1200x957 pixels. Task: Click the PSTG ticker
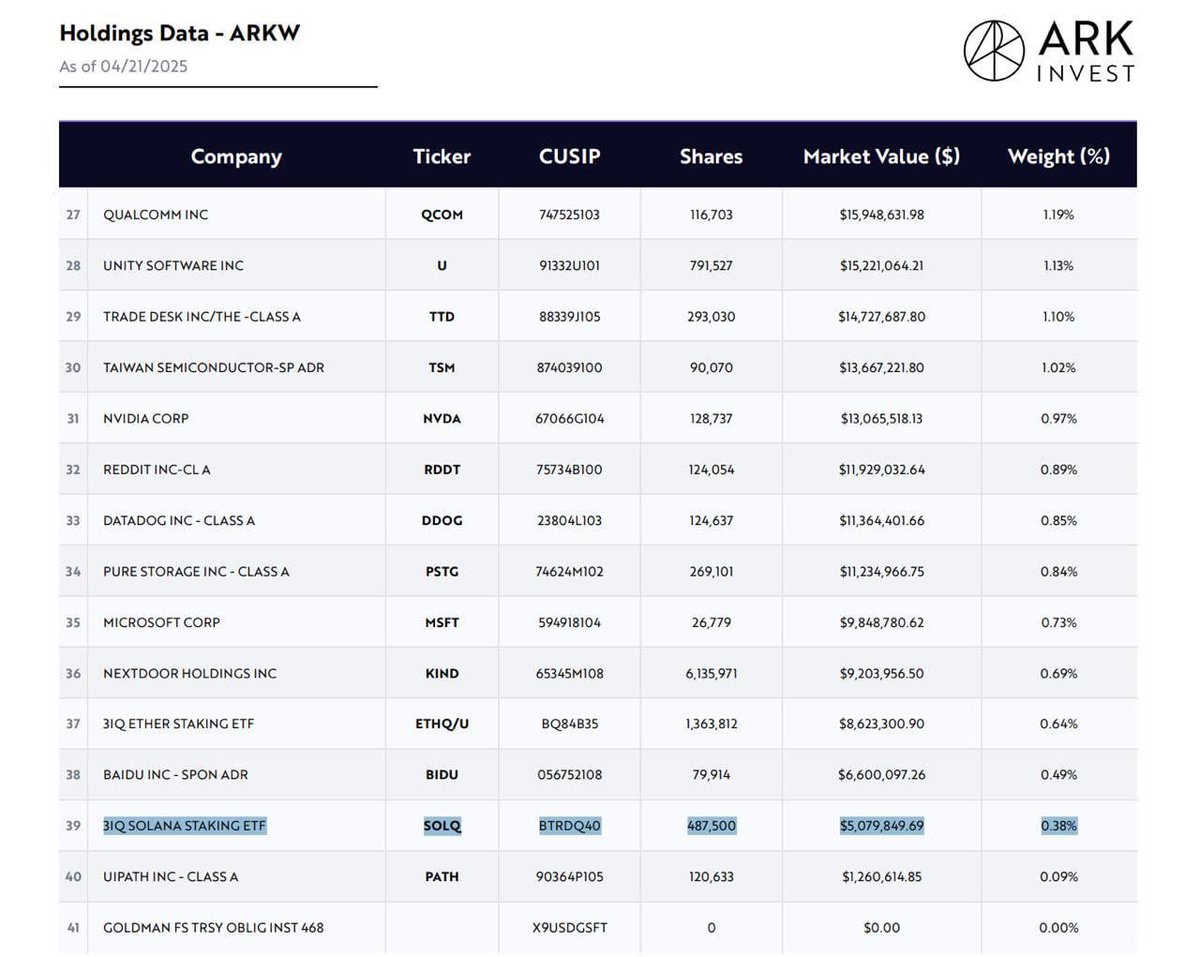point(442,572)
